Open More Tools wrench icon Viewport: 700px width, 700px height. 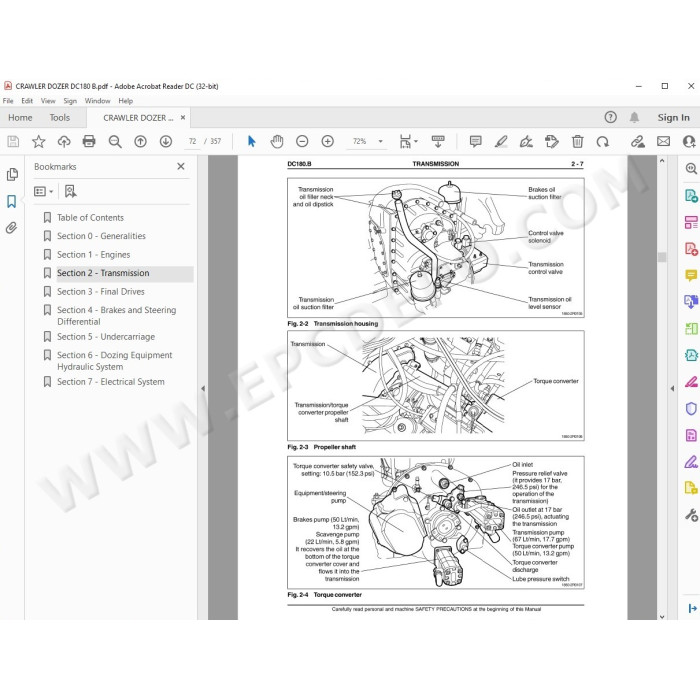click(x=691, y=515)
